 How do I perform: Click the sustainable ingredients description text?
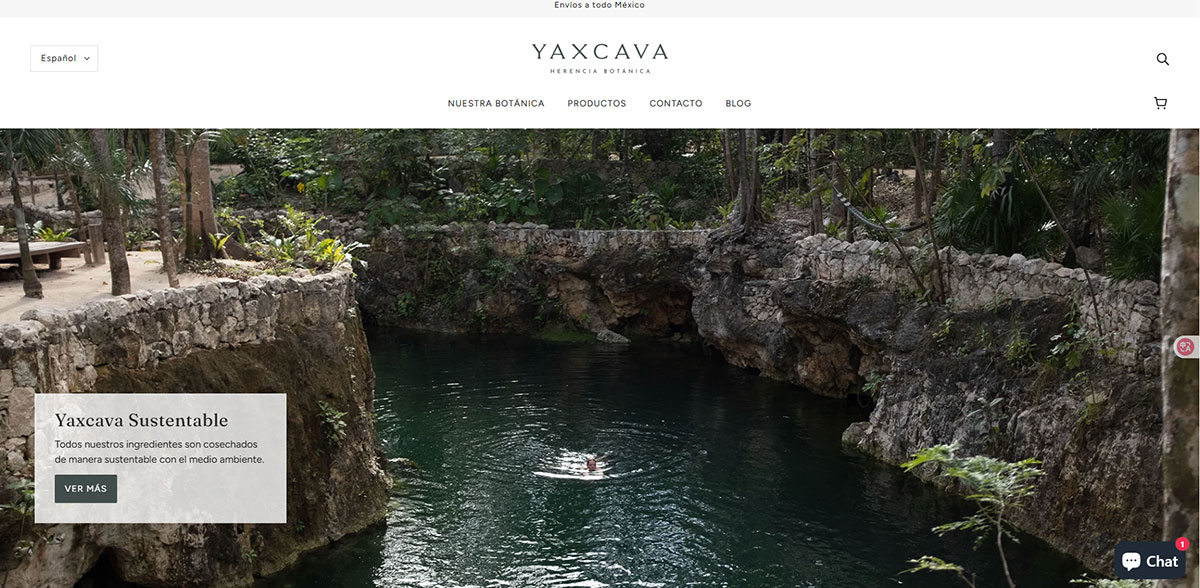point(160,451)
